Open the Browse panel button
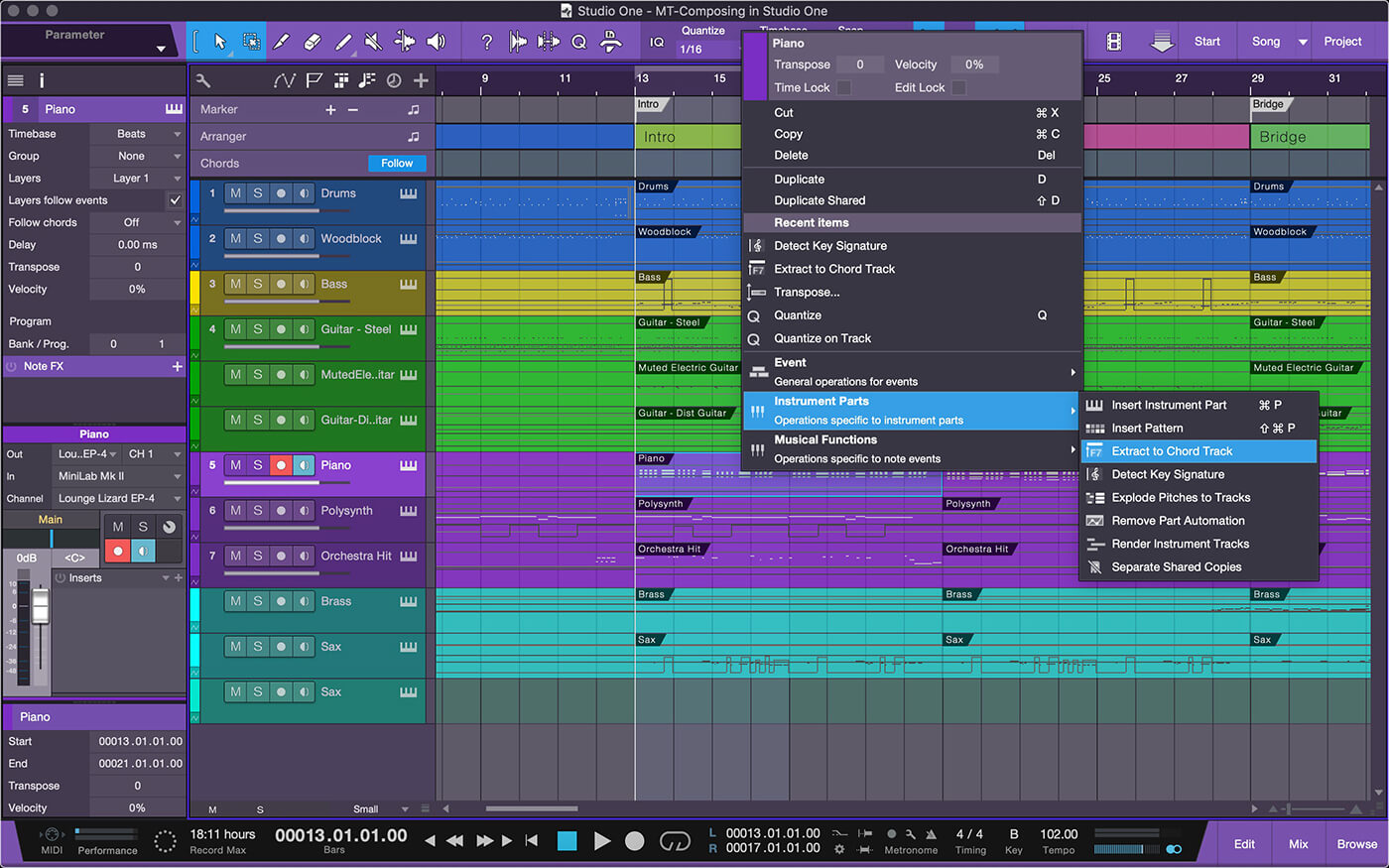The height and width of the screenshot is (868, 1389). (1356, 844)
